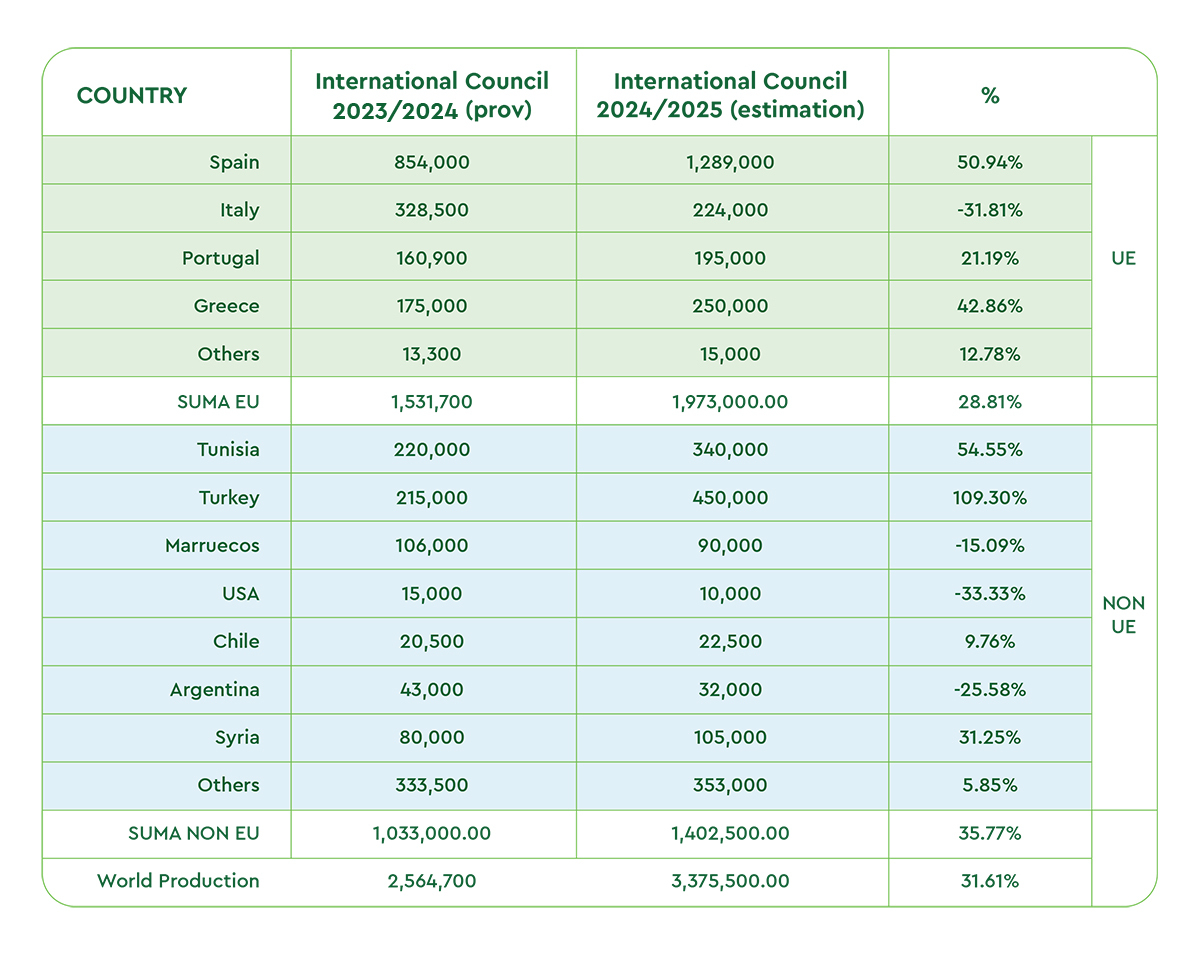Click Italy's 2023/2024 value 328,500
The height and width of the screenshot is (955, 1200).
point(432,210)
